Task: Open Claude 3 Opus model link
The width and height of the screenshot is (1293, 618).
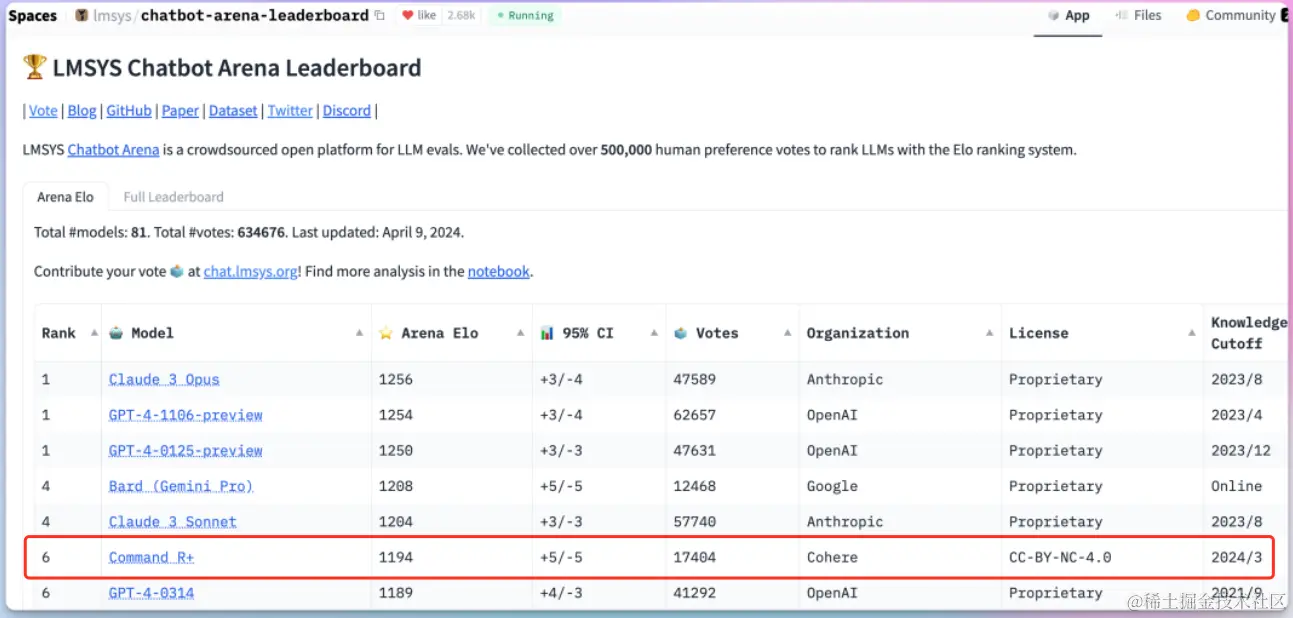Action: (x=164, y=379)
